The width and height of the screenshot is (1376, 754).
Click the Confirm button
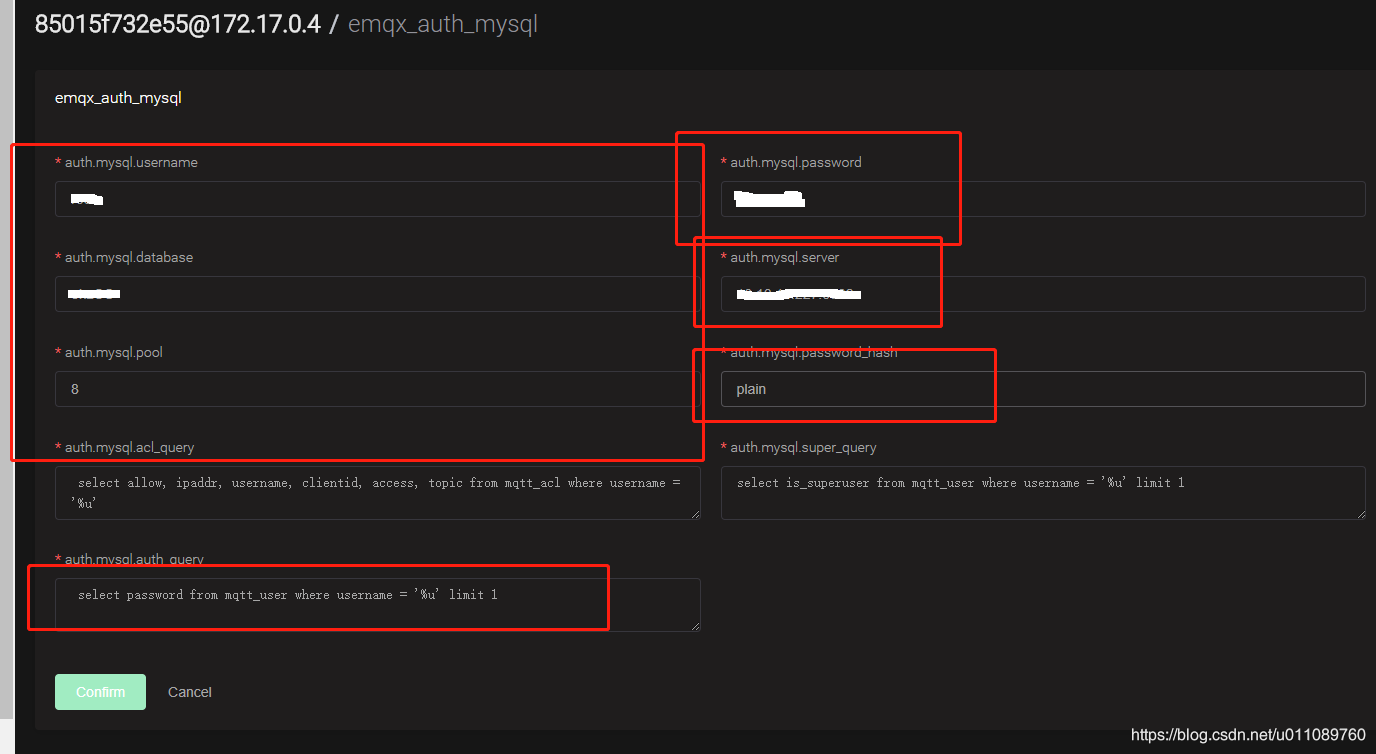100,692
